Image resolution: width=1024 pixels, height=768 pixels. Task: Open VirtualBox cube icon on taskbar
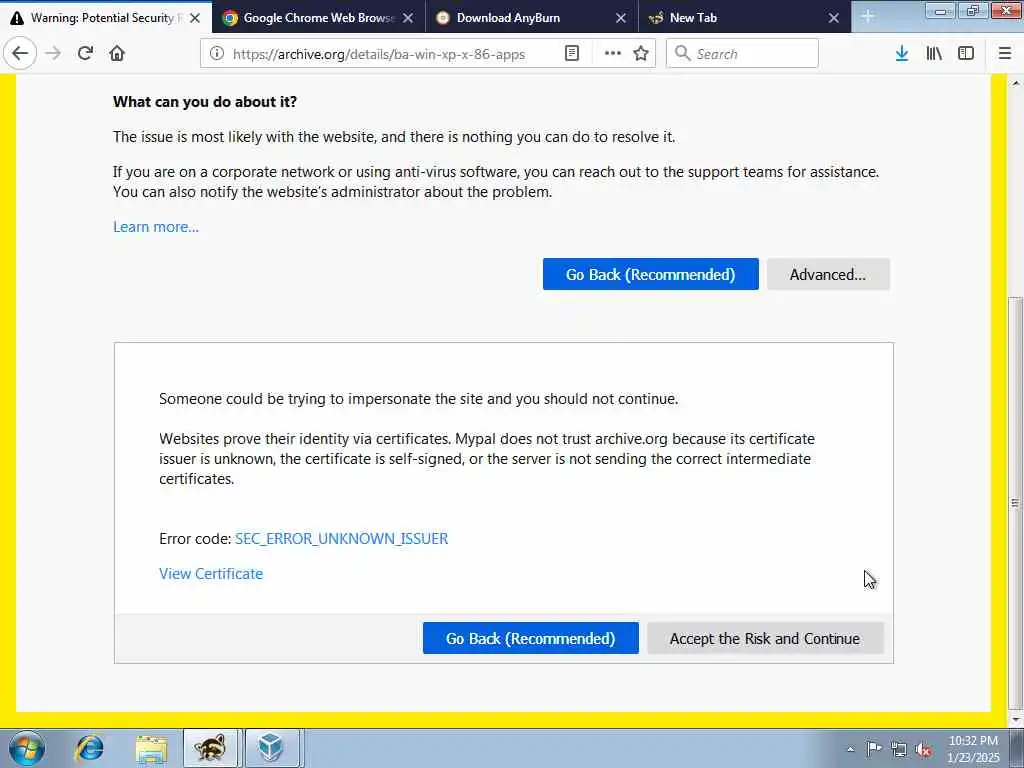point(270,748)
